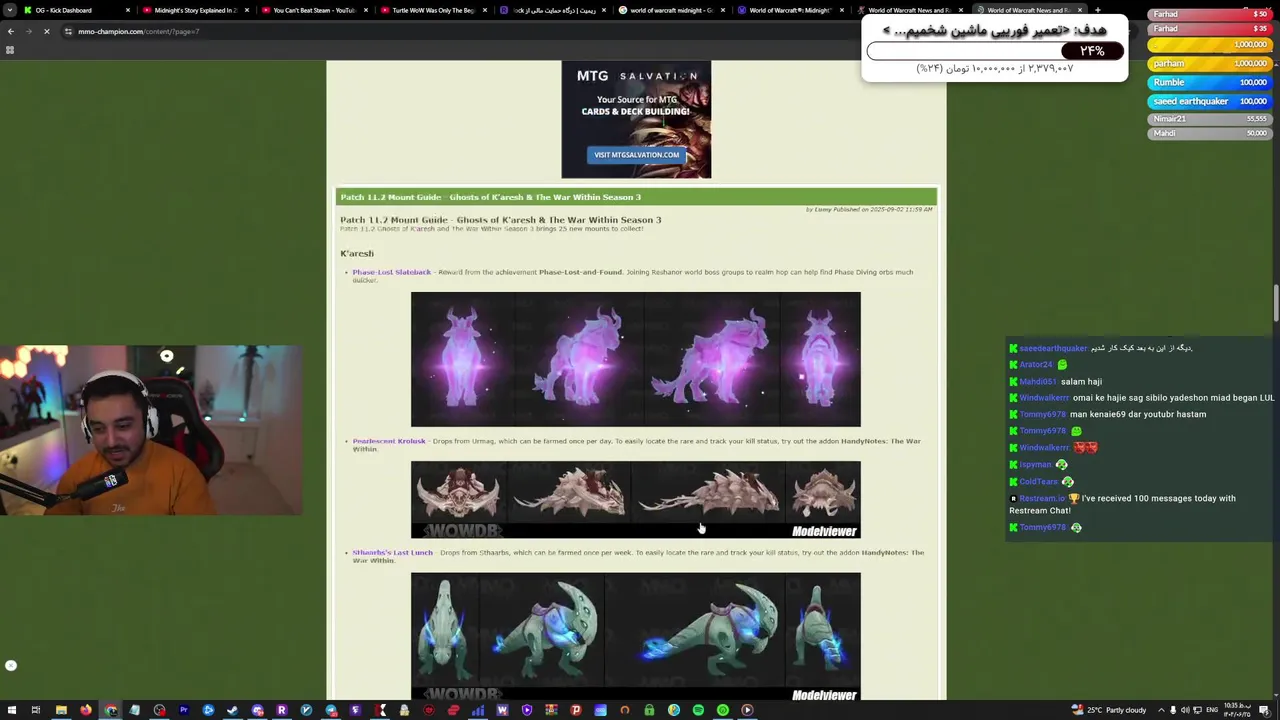Click the 'salam haji' chat message
The width and height of the screenshot is (1280, 720).
tap(1081, 381)
